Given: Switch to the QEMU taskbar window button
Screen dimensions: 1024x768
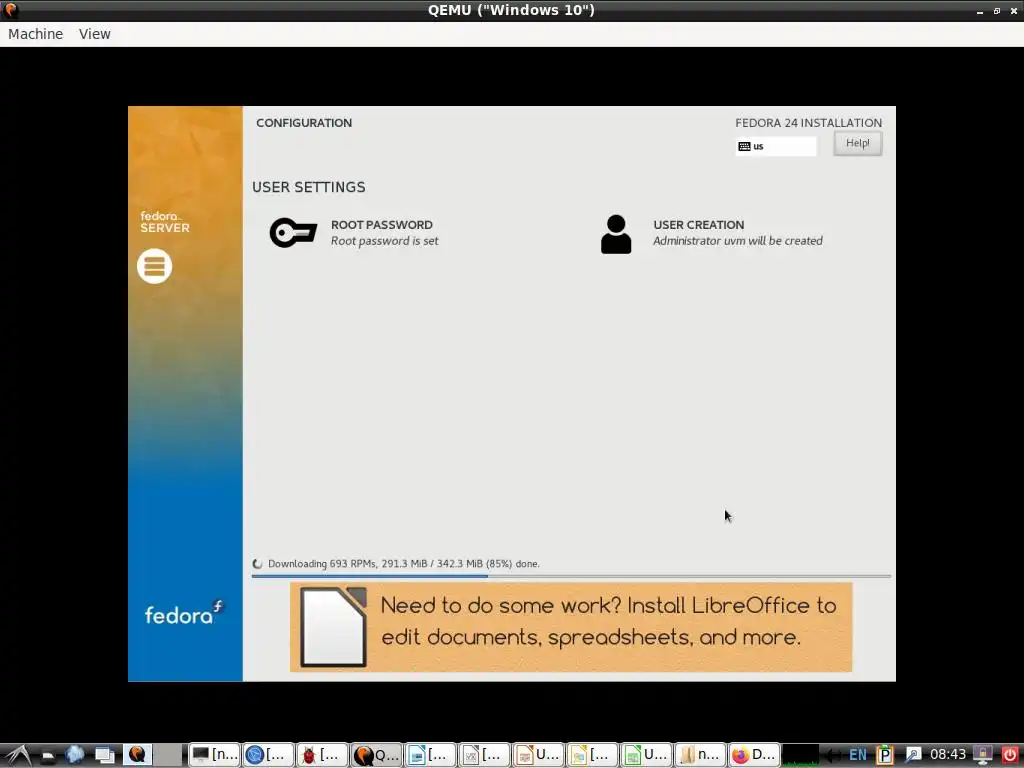Looking at the screenshot, I should 377,755.
